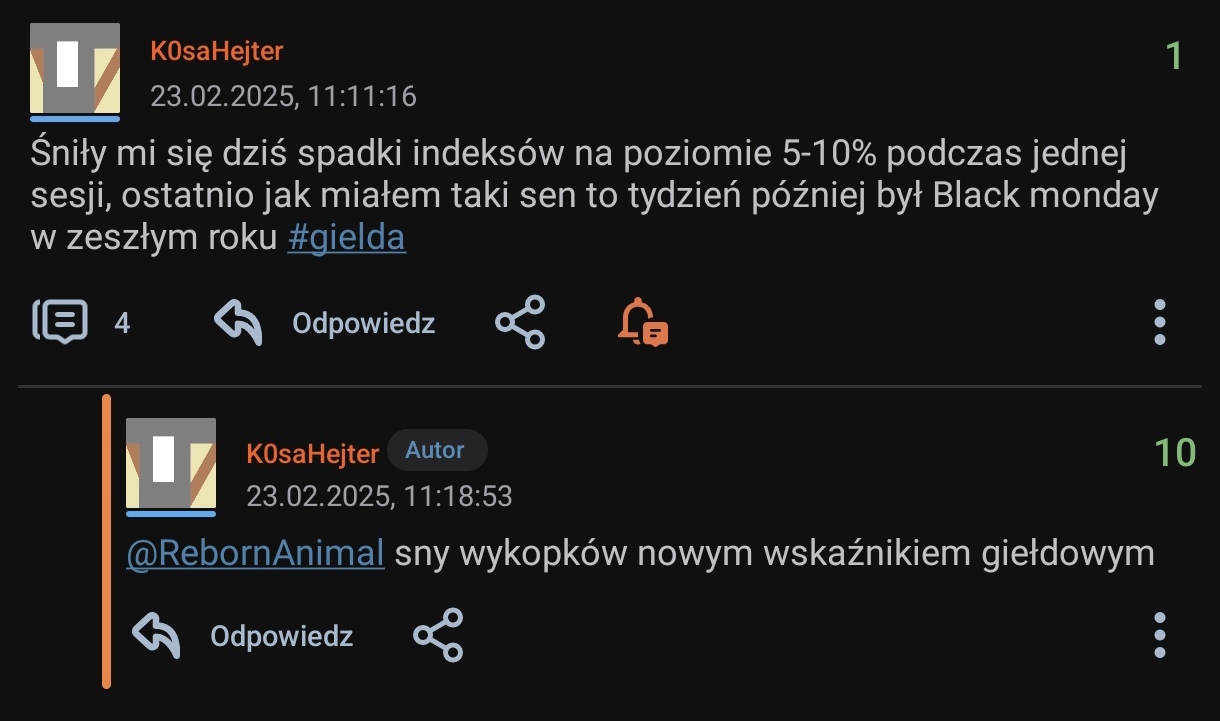Click the comment timestamp 11:18:53
The height and width of the screenshot is (721, 1220).
coord(379,496)
